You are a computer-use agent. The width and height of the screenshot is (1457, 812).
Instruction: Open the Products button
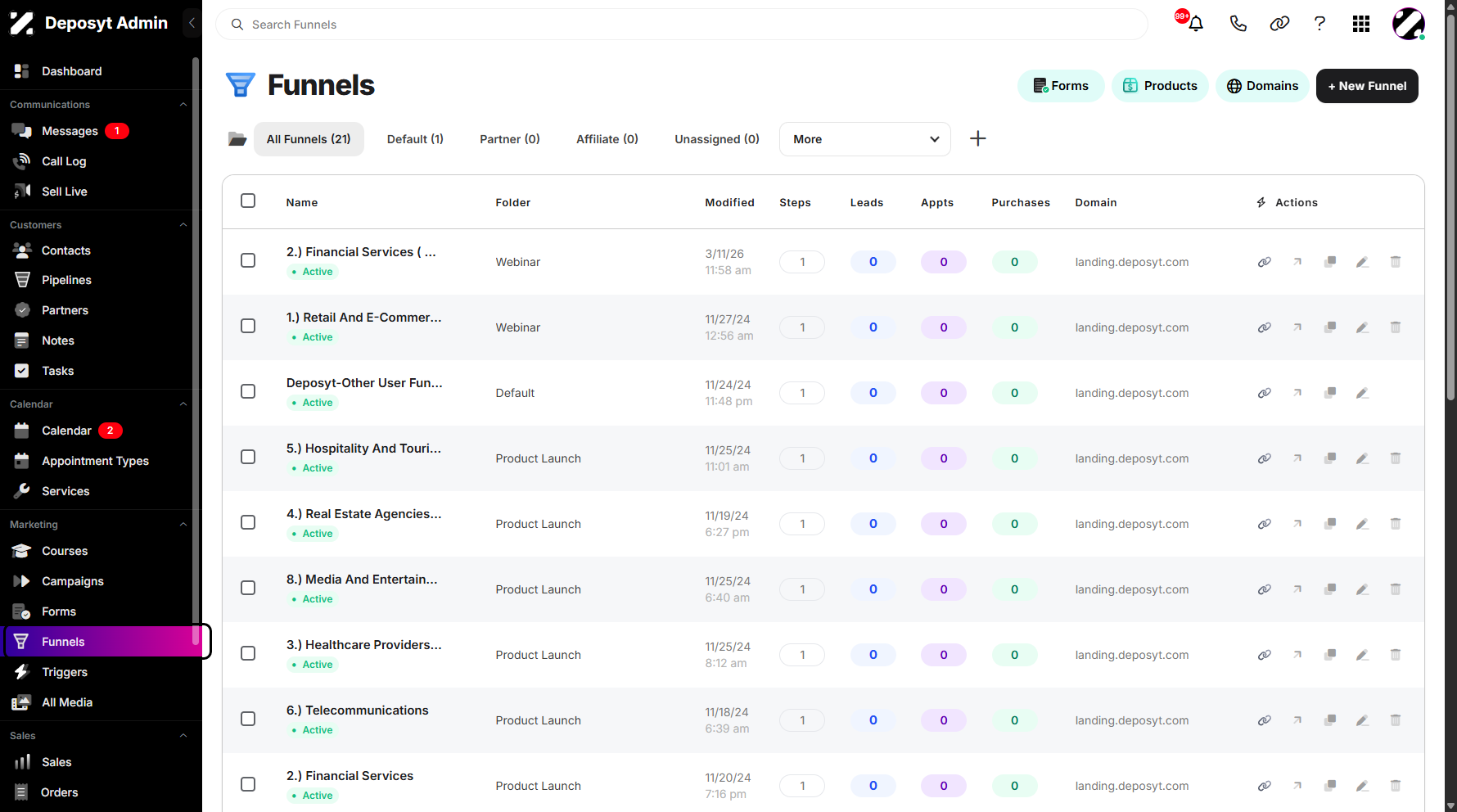(1160, 86)
